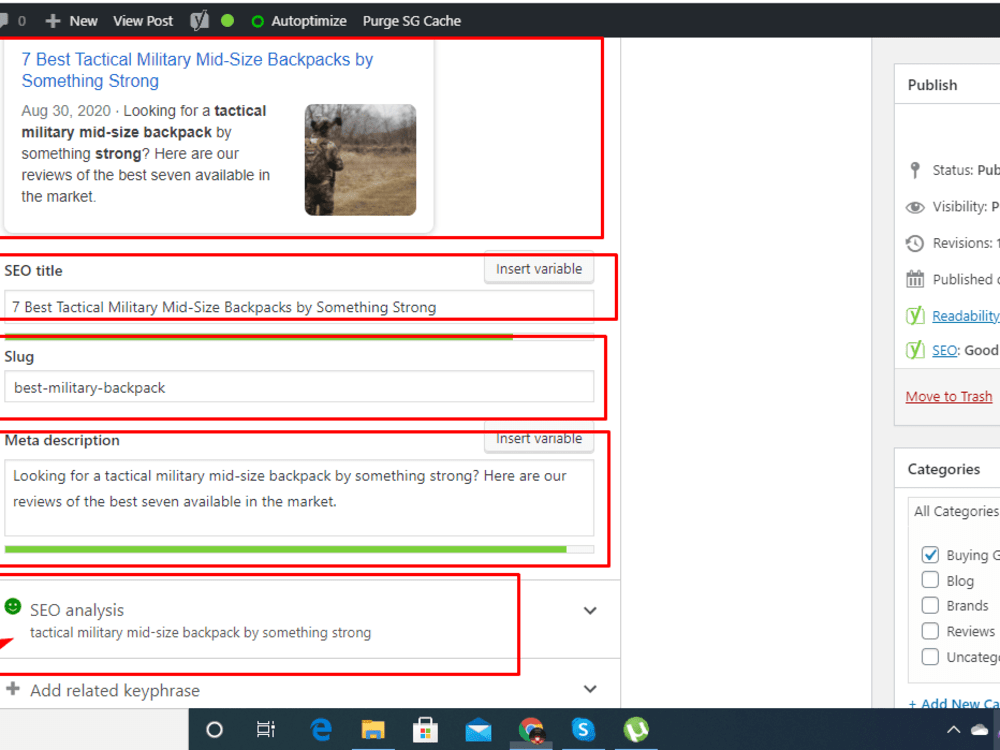Click the meta description length progress bar
1000x750 pixels.
[299, 549]
